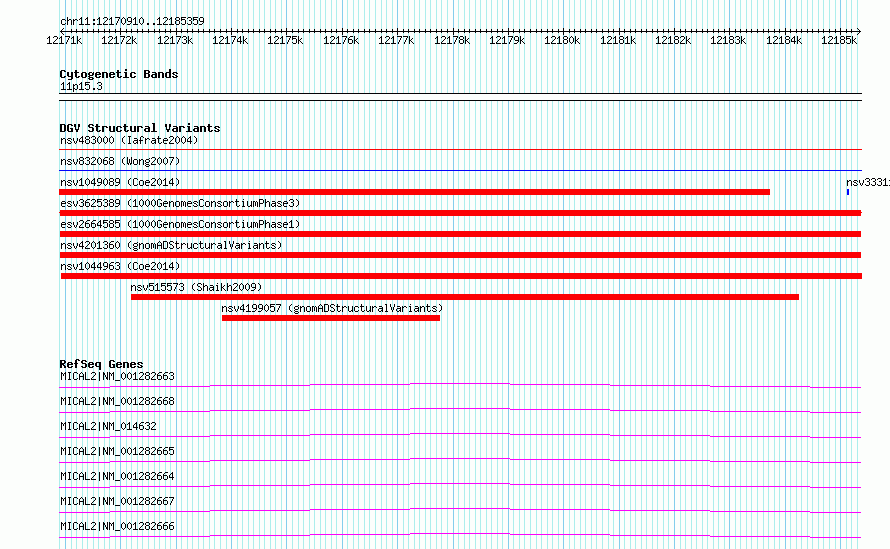This screenshot has width=890, height=549.
Task: Open transcript MICAL2|NM_001282663
Action: [117, 376]
